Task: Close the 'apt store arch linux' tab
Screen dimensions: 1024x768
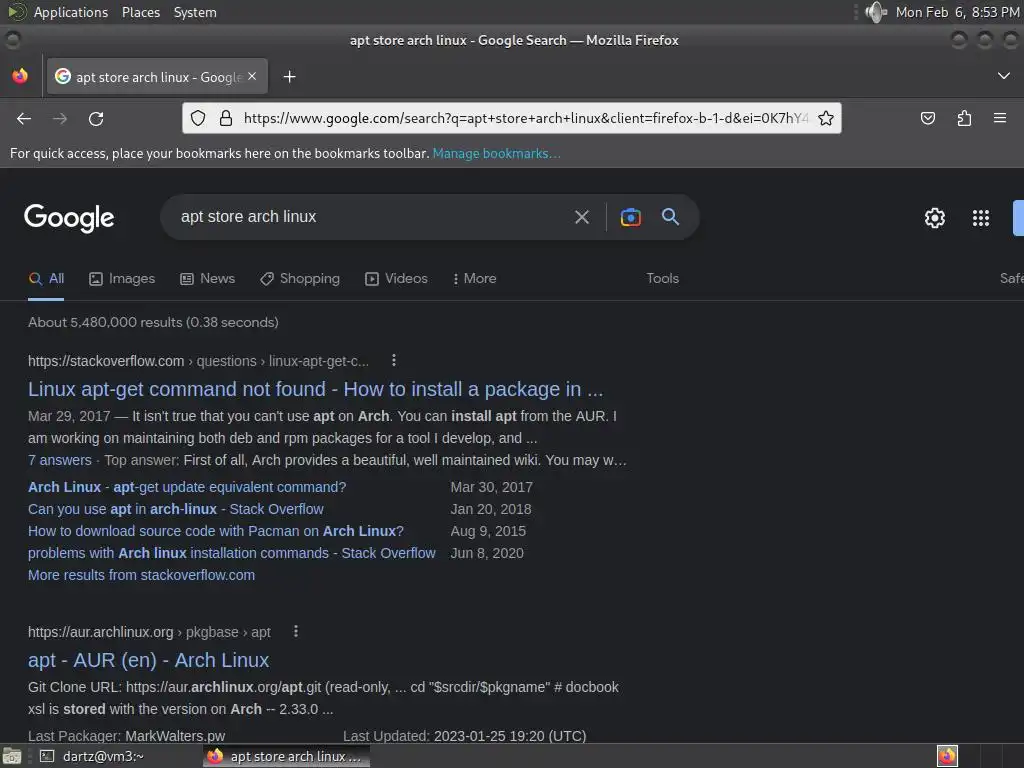Action: (252, 76)
